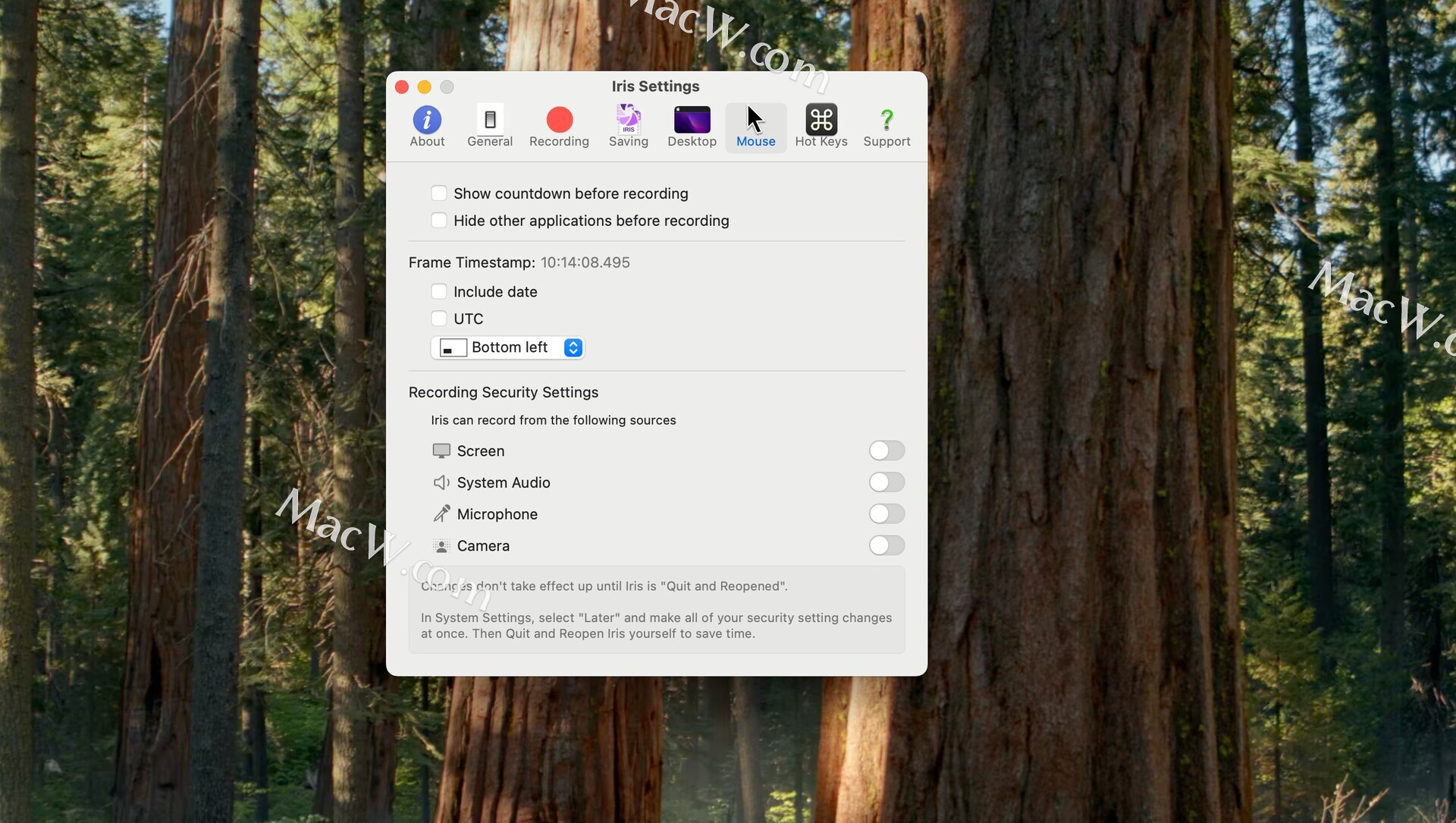This screenshot has width=1456, height=823.
Task: Enable Show countdown before recording
Action: pos(439,193)
